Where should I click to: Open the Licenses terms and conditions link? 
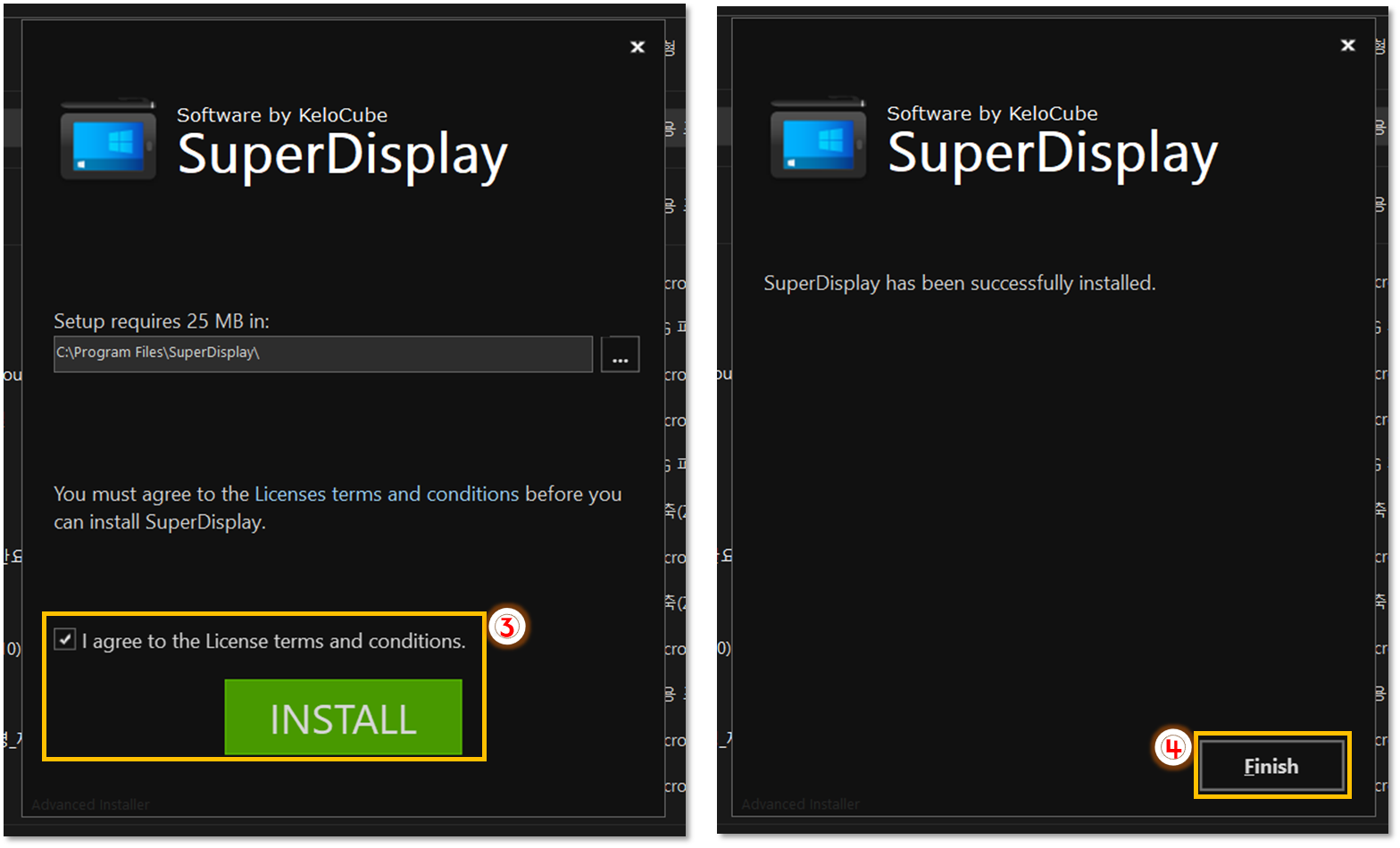click(x=387, y=494)
